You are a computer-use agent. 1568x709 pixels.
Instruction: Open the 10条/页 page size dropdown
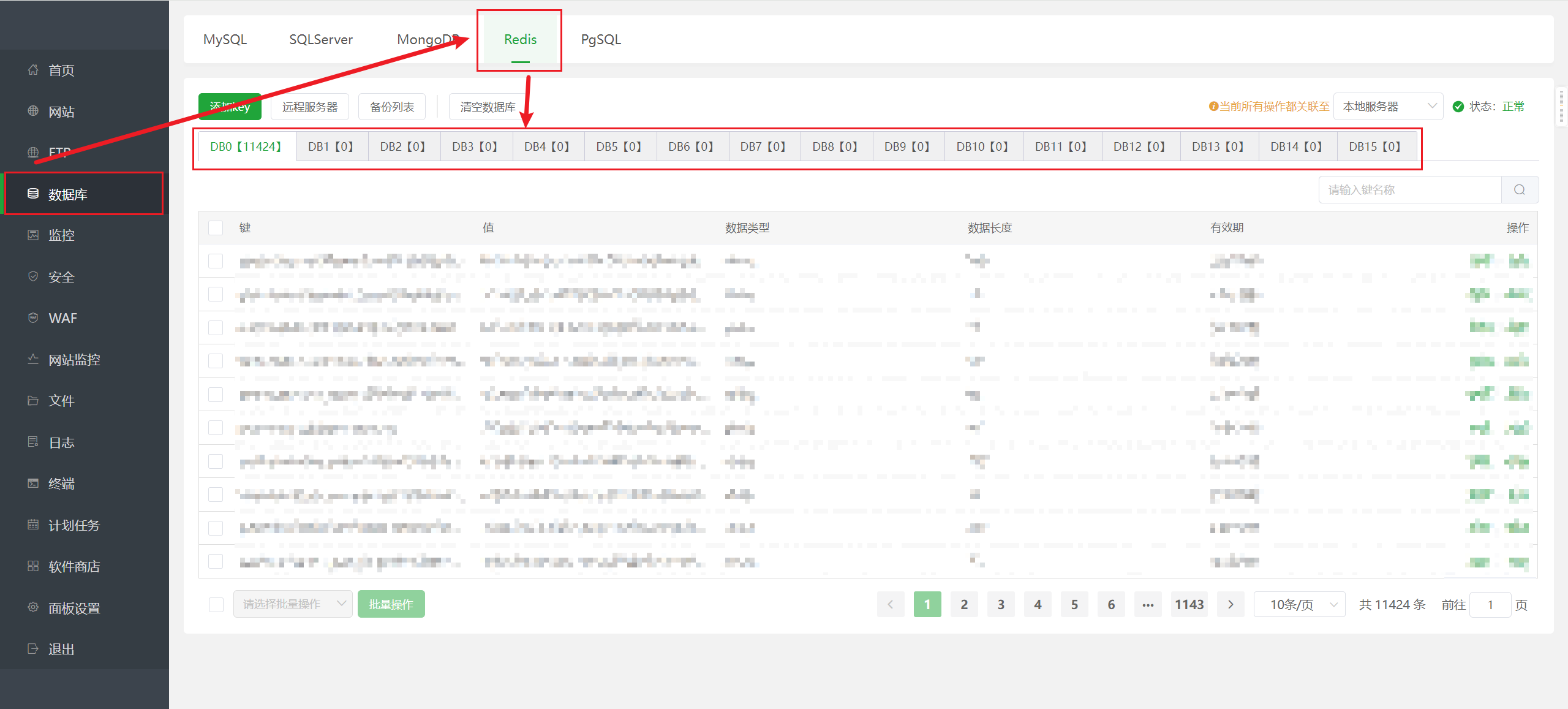(1299, 605)
